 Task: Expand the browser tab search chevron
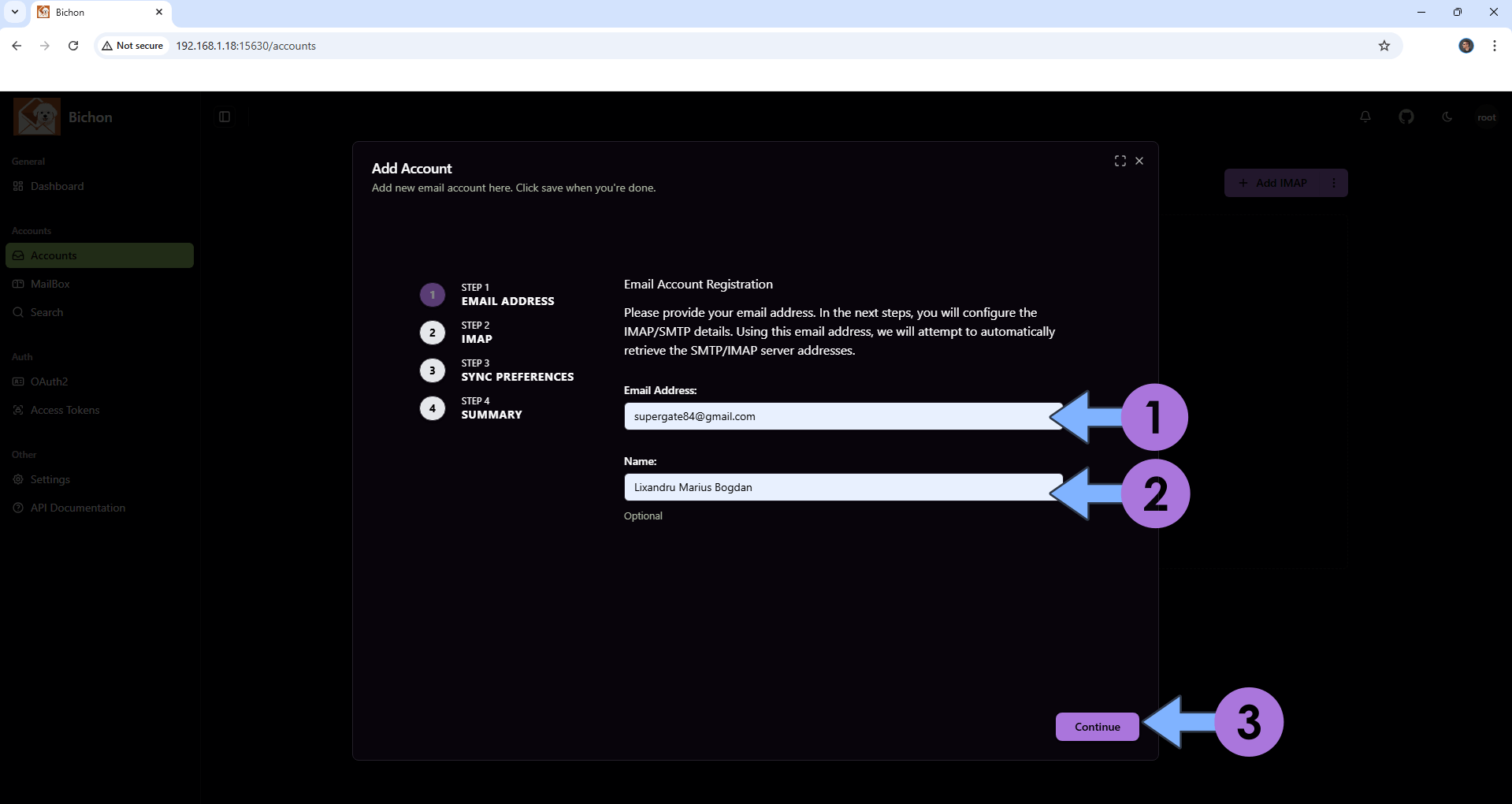pos(15,12)
